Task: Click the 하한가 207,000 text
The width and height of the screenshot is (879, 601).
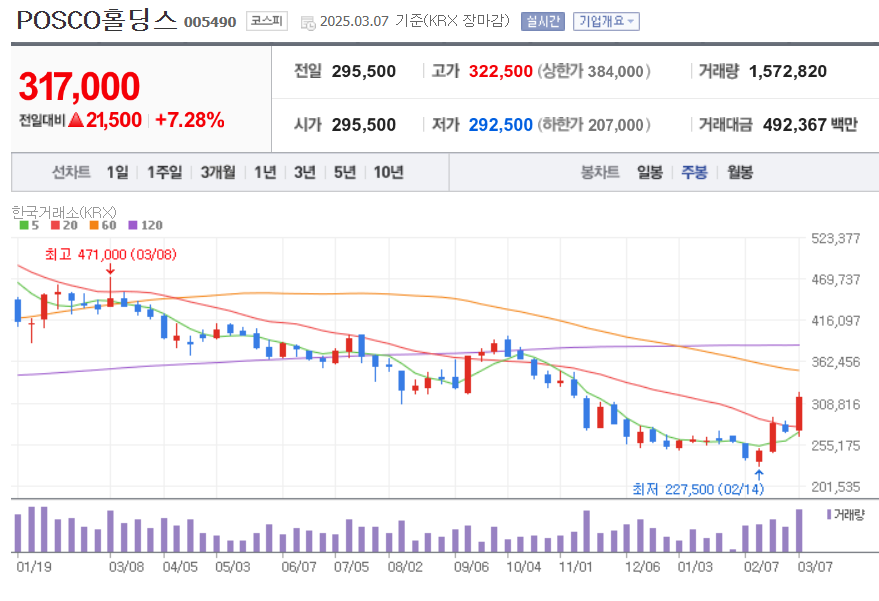Action: click(x=594, y=124)
